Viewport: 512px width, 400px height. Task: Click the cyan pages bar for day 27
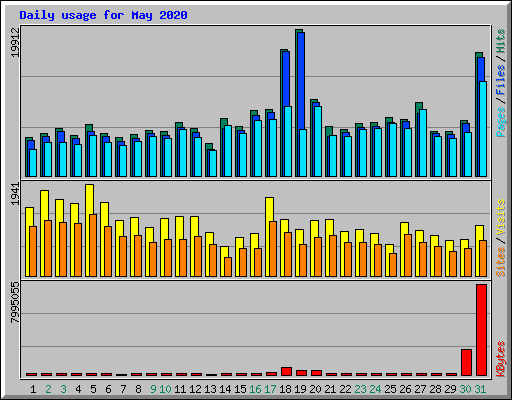tap(423, 143)
